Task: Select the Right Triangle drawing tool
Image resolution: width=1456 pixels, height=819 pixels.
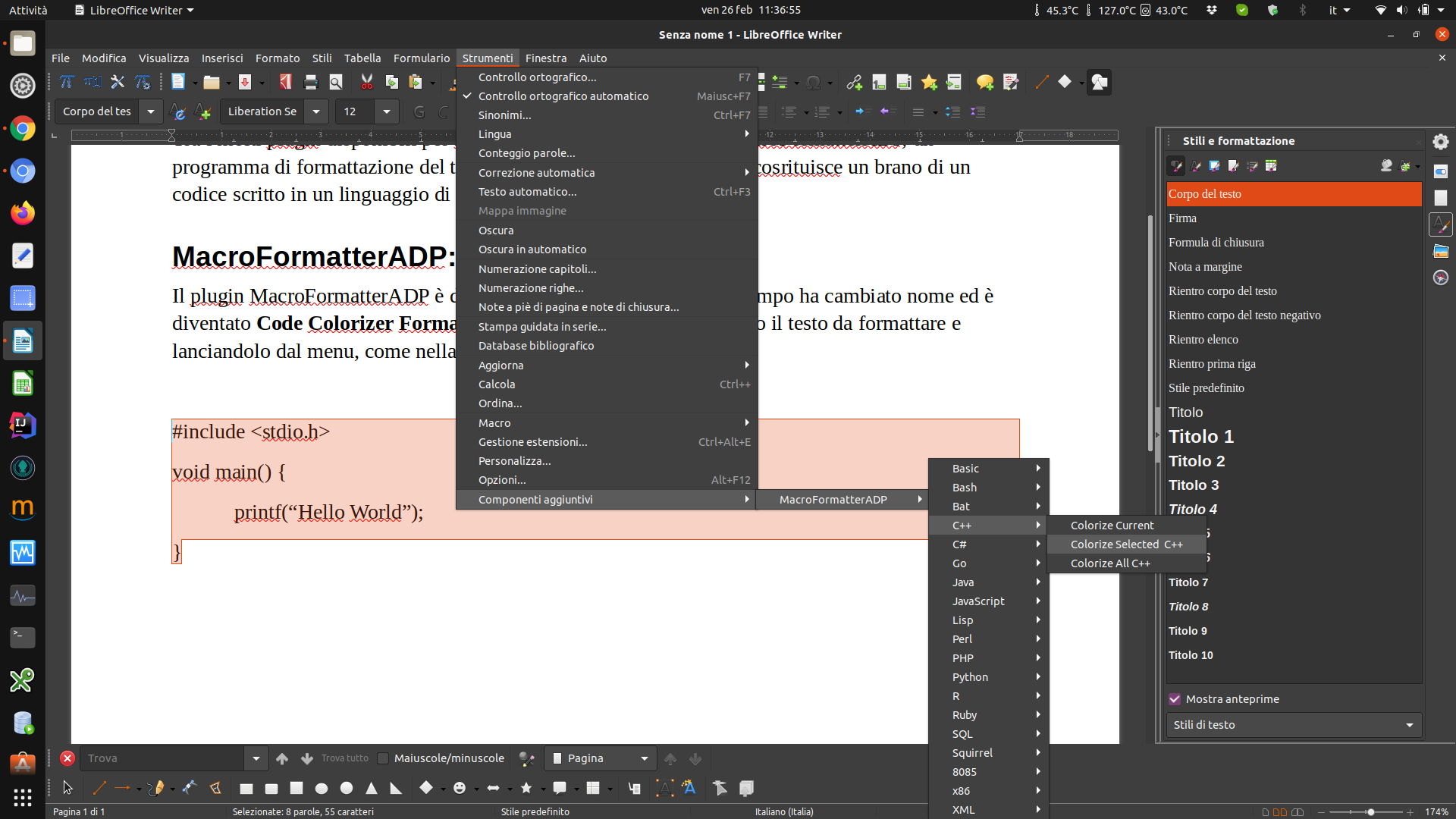Action: 396,789
